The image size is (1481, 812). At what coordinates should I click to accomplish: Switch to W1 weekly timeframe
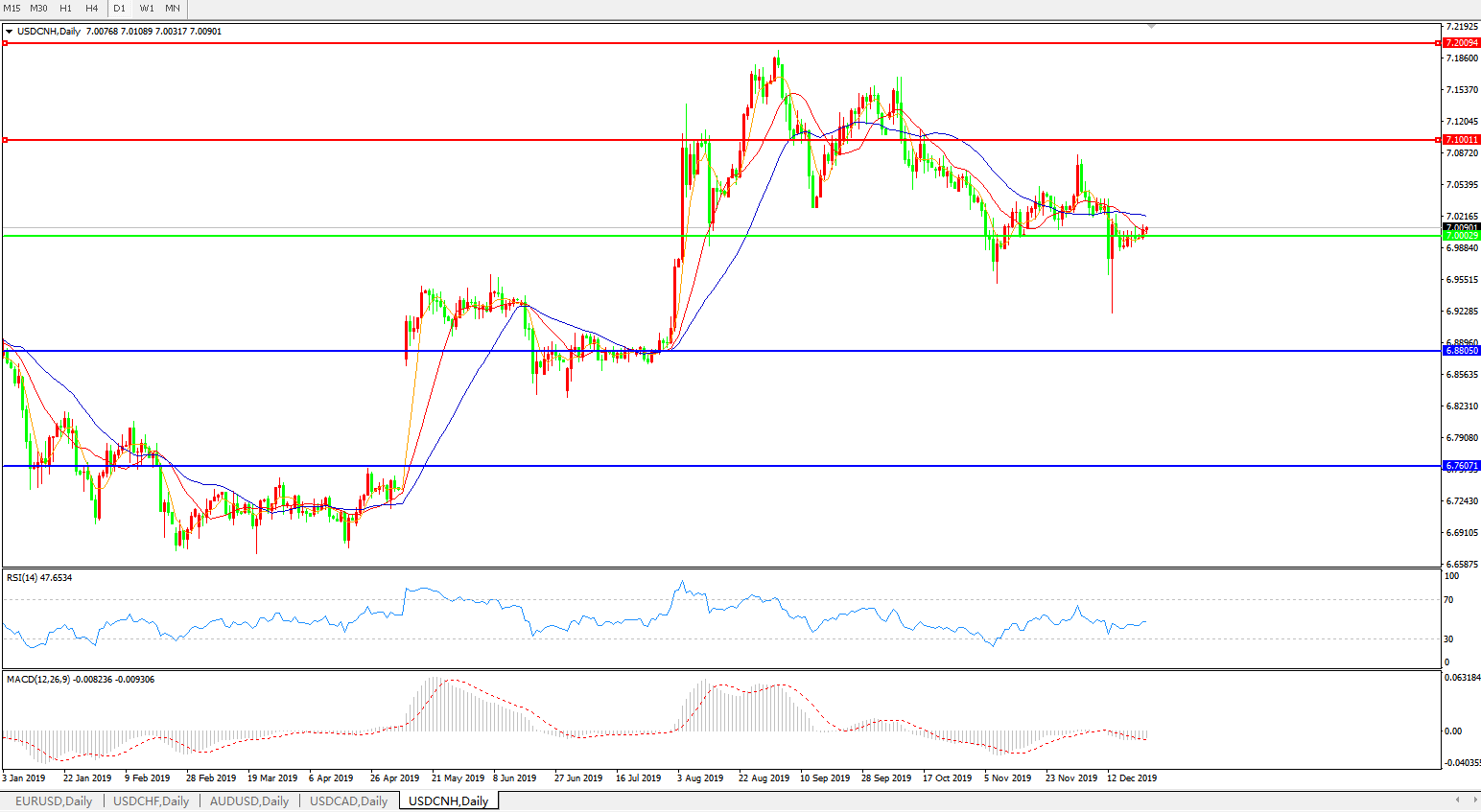point(147,8)
